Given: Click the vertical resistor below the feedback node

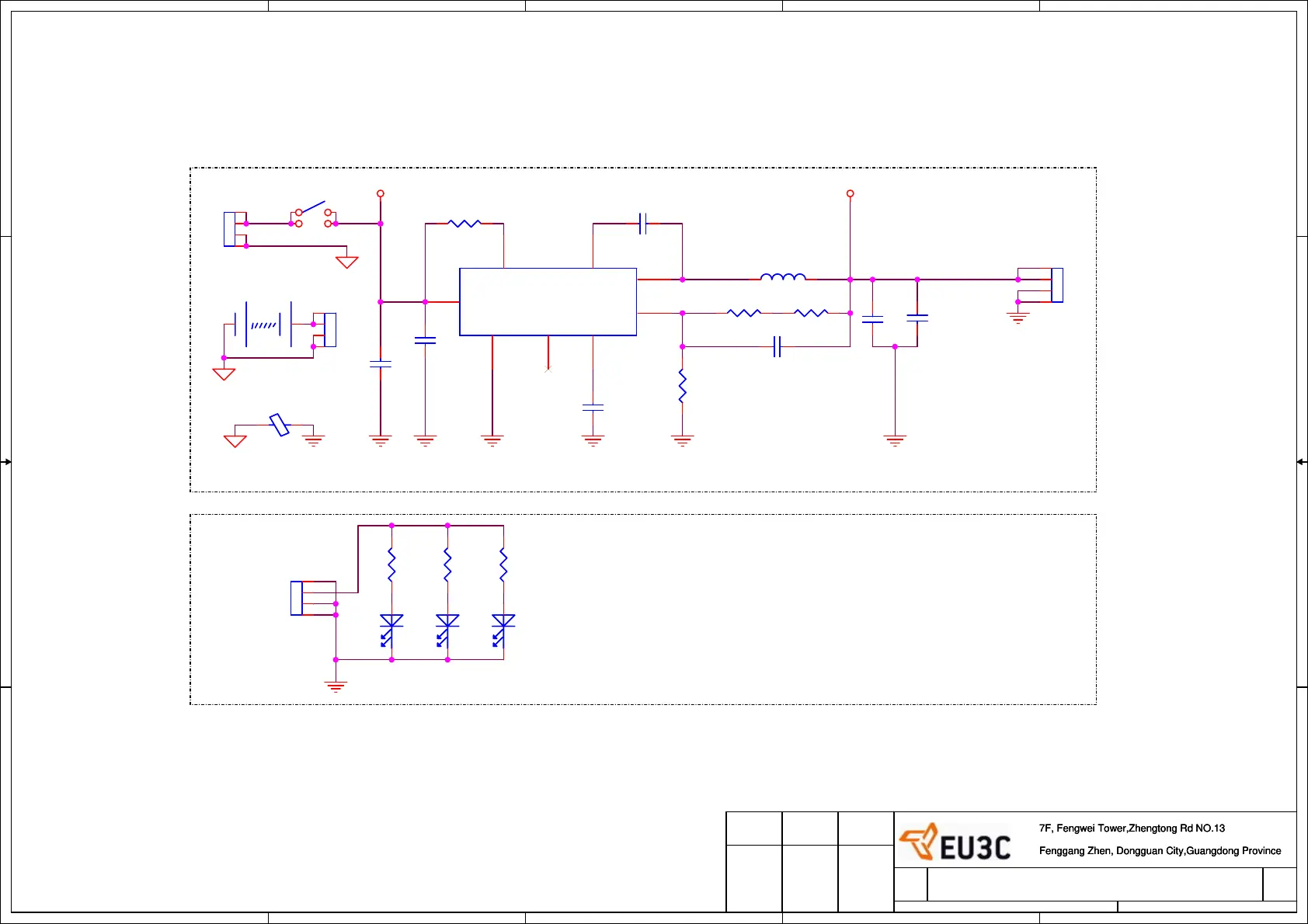Looking at the screenshot, I should [682, 386].
